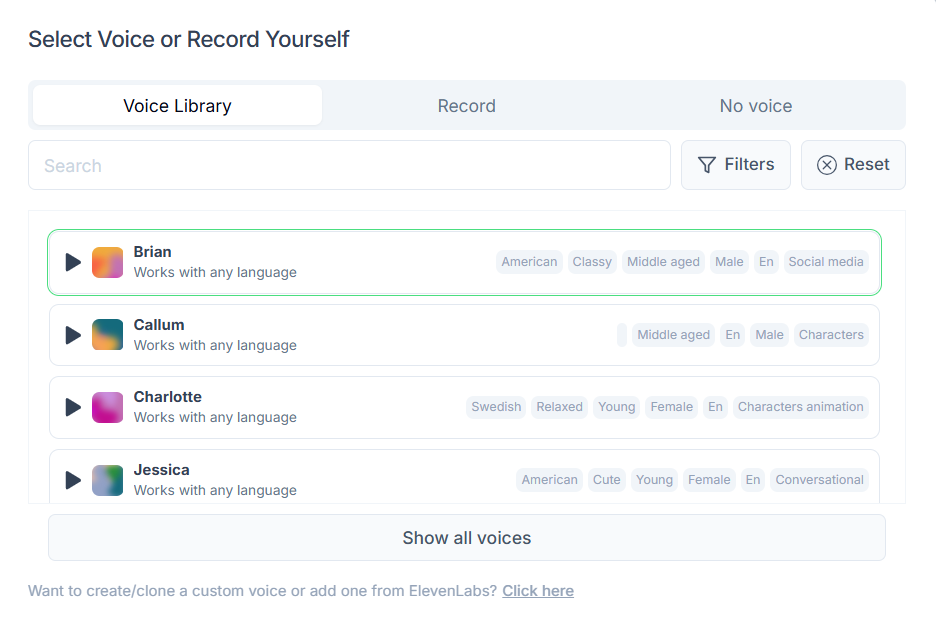Click Jessica's En language tag
936x623 pixels.
coord(753,480)
